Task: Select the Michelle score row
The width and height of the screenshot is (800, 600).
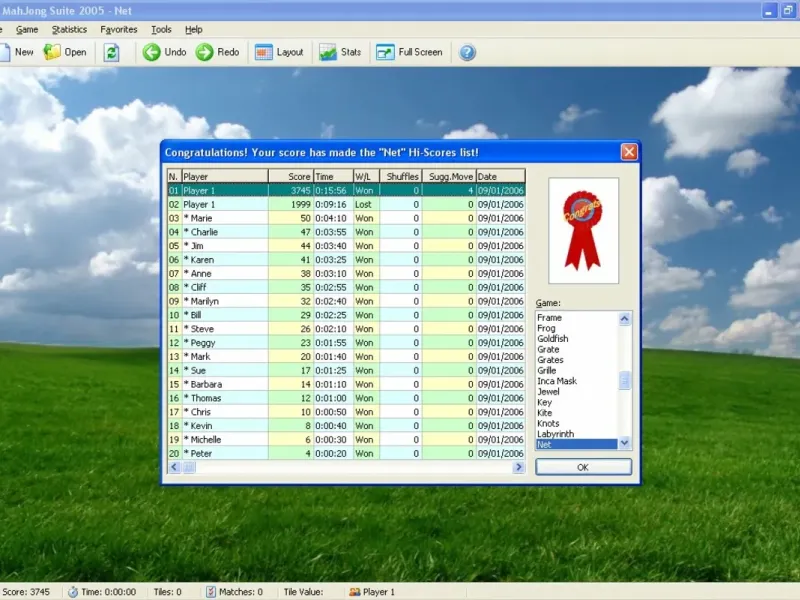Action: click(346, 439)
